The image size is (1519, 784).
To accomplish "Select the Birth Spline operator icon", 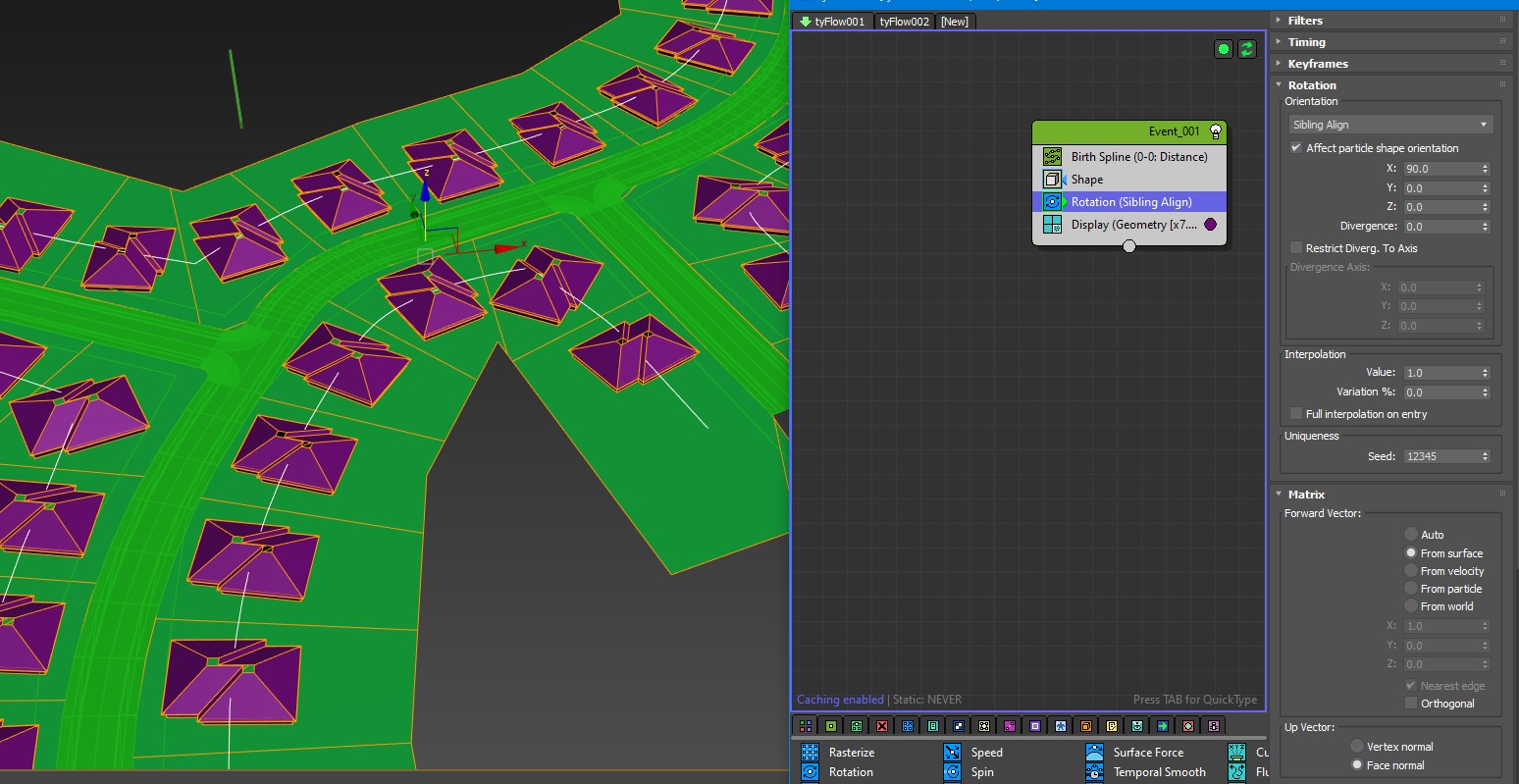I will (x=1052, y=157).
